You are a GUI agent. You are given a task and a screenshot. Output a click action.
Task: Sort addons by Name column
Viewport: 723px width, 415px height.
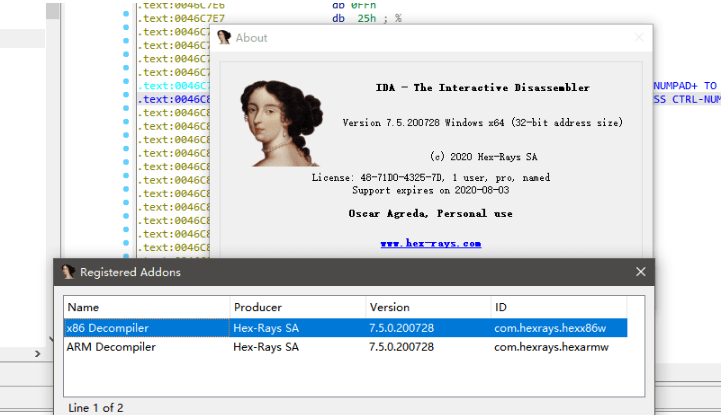coord(147,307)
